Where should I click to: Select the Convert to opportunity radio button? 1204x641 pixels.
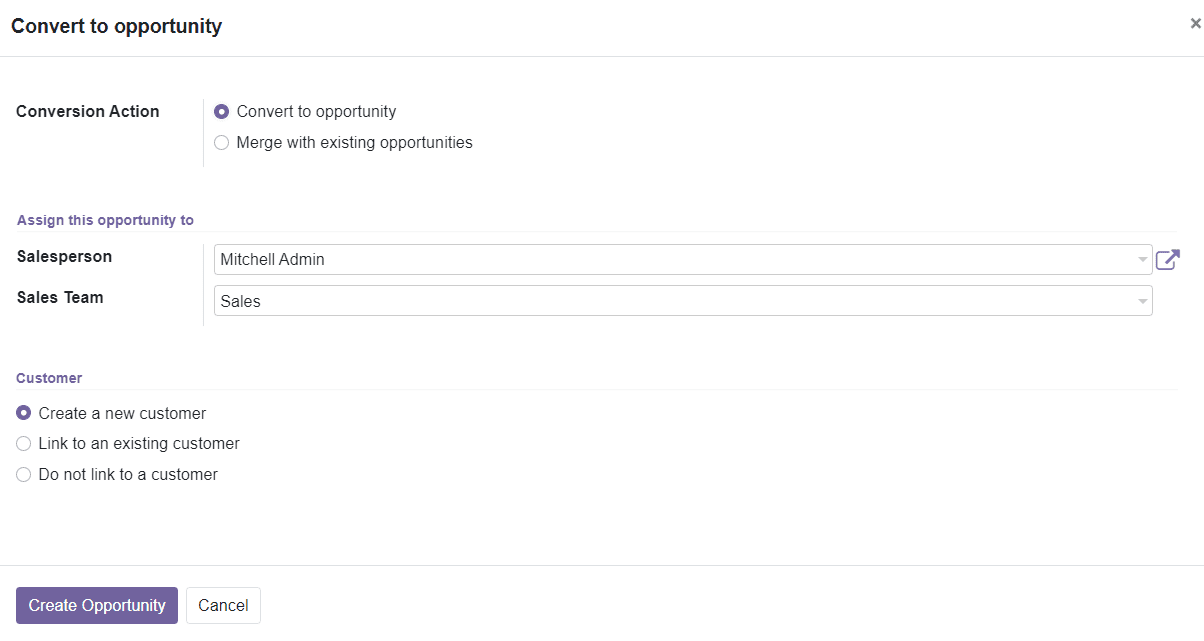click(221, 111)
